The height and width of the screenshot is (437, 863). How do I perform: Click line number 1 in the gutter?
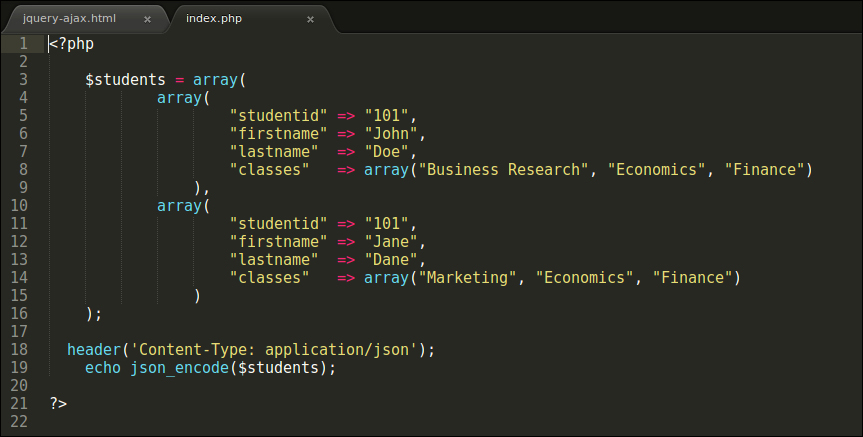(23, 43)
